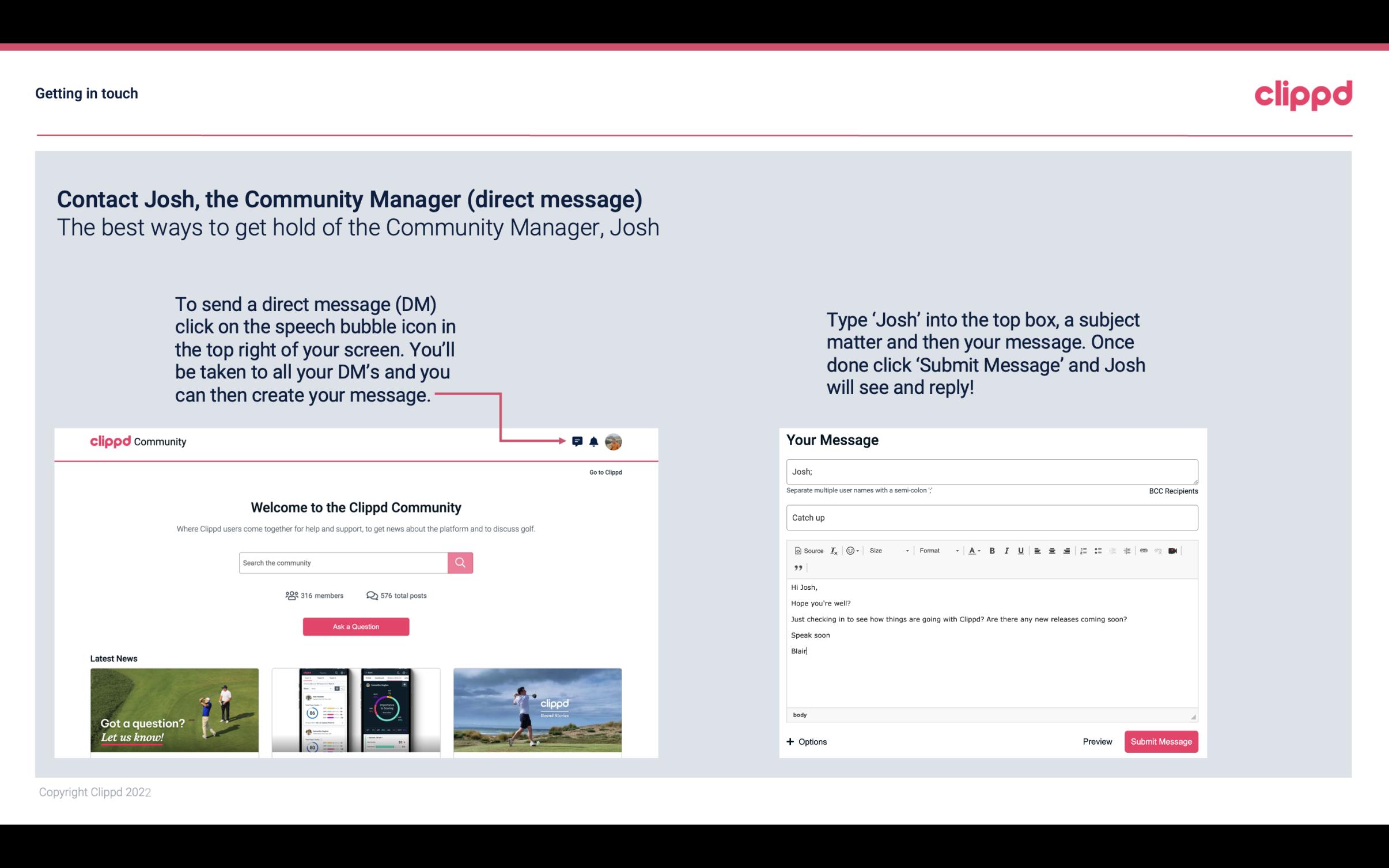Open the Size dropdown selector

coord(886,550)
